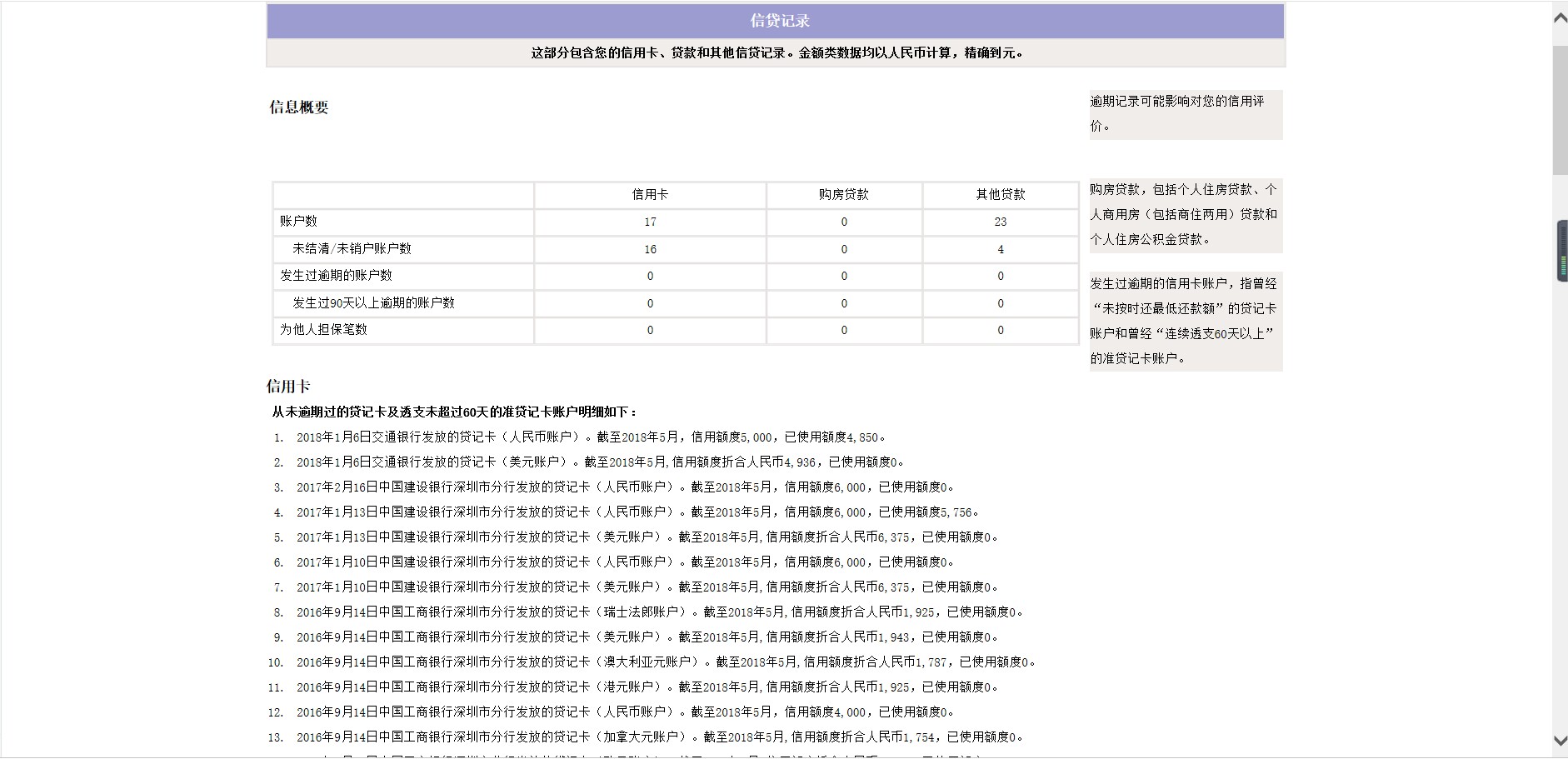
Task: Click item 2 交通银行 美元账户 entry
Action: pyautogui.click(x=601, y=462)
